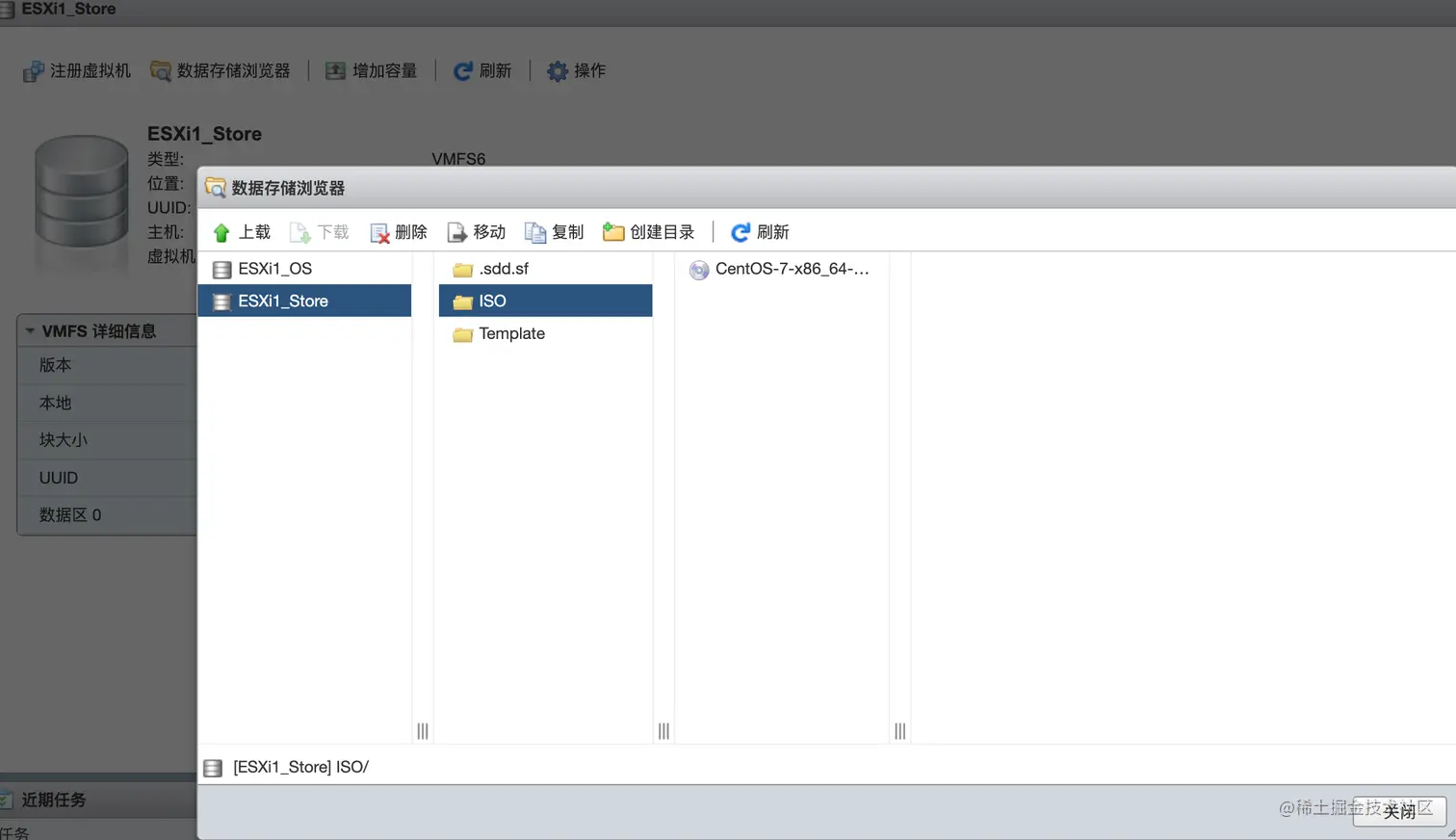Screen dimensions: 1456x840
Task: Click the first column resize handle
Action: tap(423, 731)
